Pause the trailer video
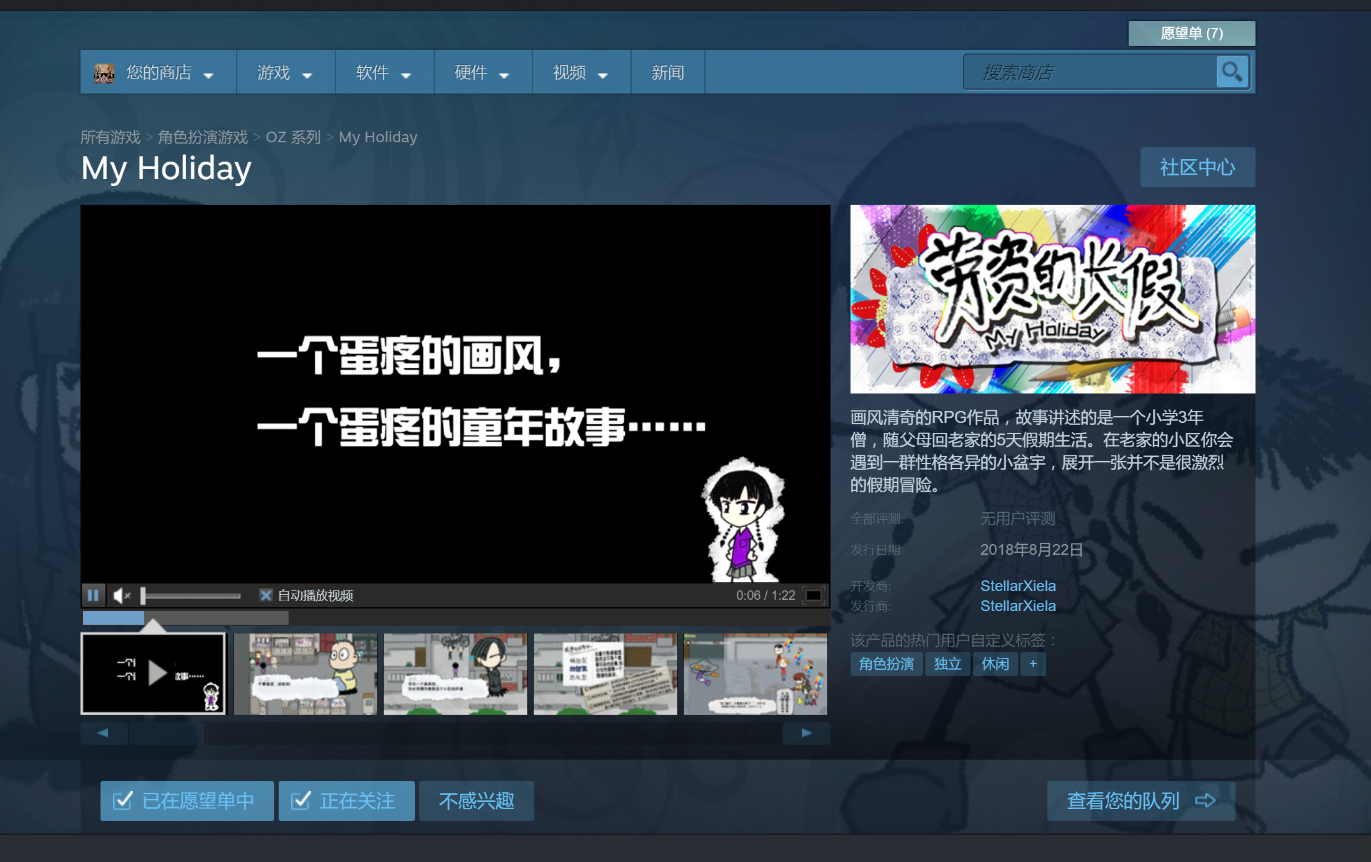 93,596
